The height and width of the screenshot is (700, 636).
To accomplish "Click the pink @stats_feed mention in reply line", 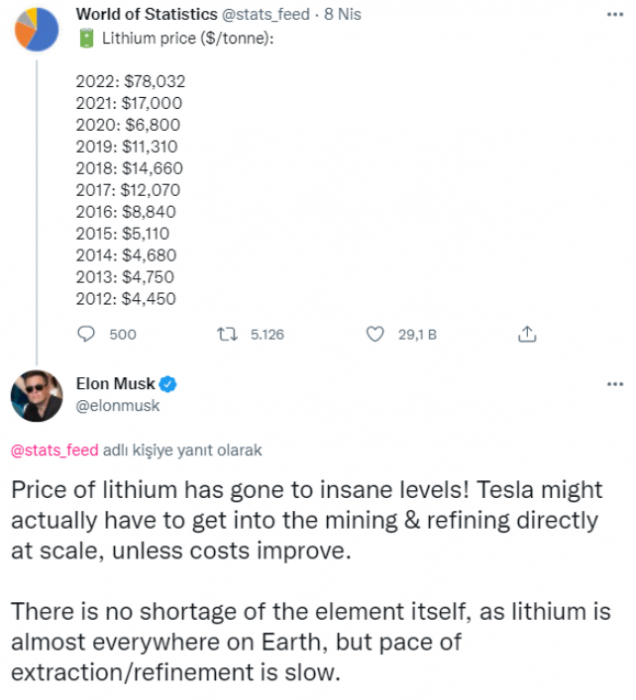I will tap(54, 450).
